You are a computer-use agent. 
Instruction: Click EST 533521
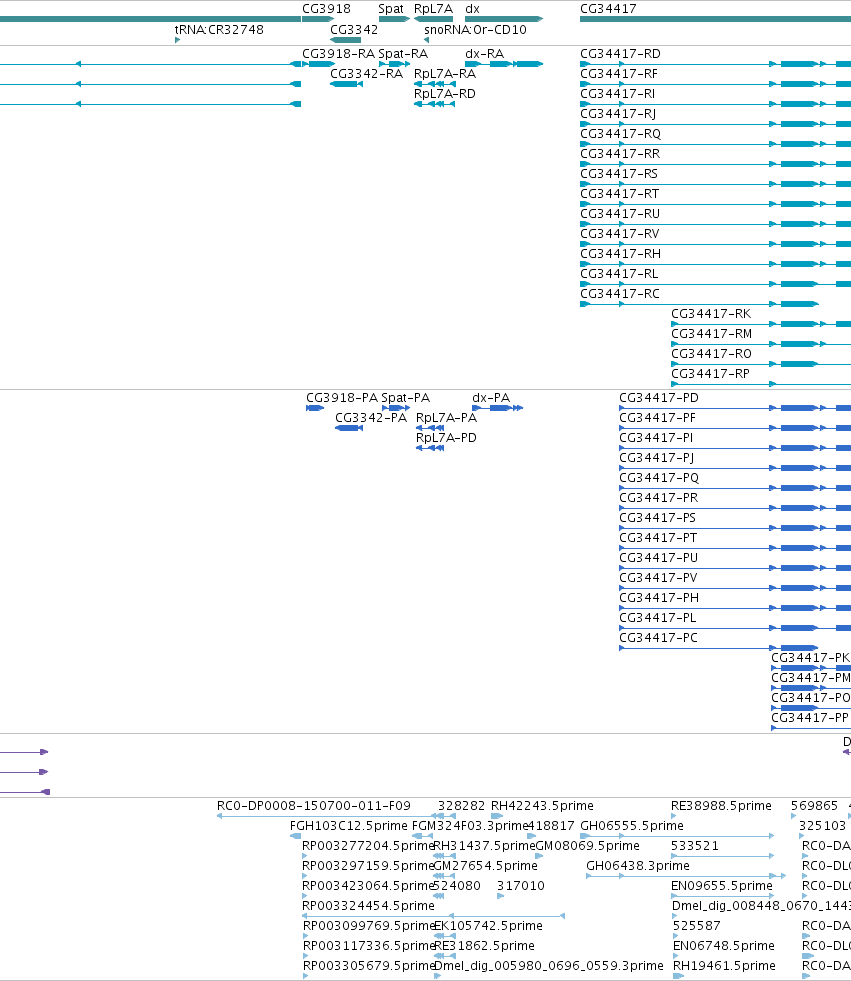tap(695, 846)
